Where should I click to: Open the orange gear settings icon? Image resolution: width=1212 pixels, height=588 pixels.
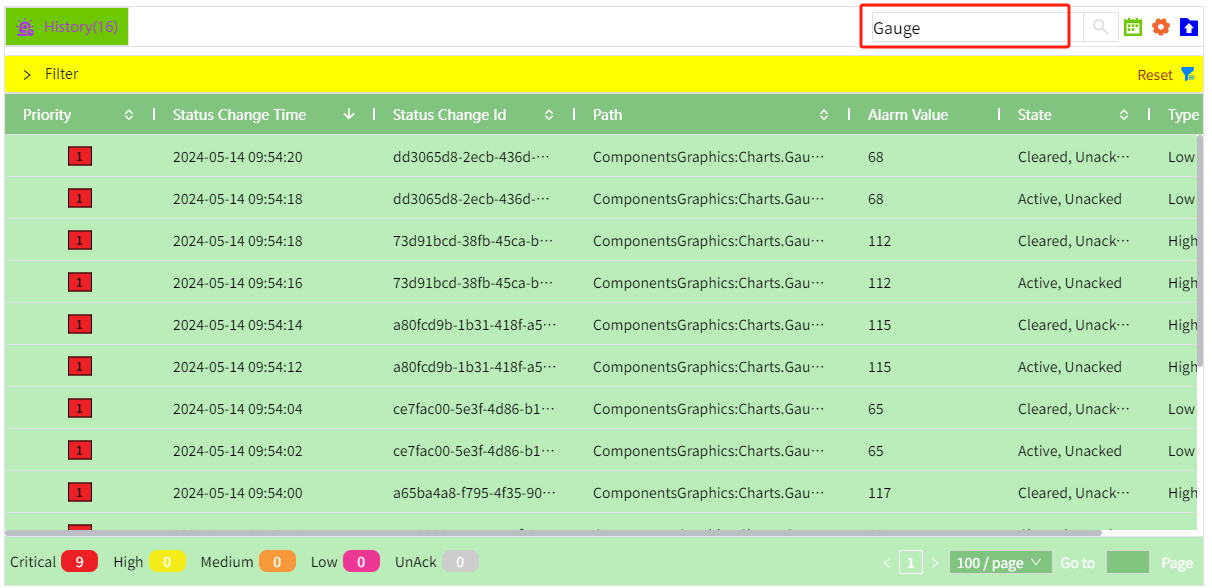tap(1161, 28)
